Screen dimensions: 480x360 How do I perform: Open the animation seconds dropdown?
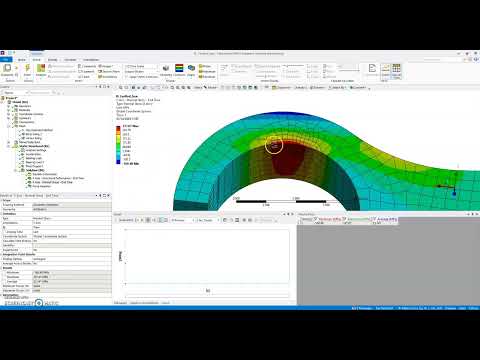click(208, 220)
